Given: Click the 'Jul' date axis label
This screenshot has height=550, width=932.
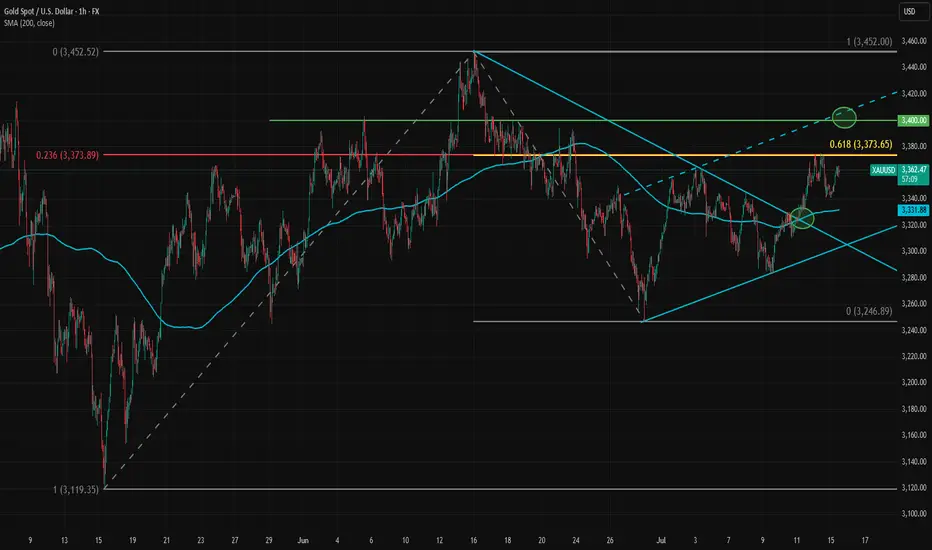Looking at the screenshot, I should pyautogui.click(x=661, y=540).
